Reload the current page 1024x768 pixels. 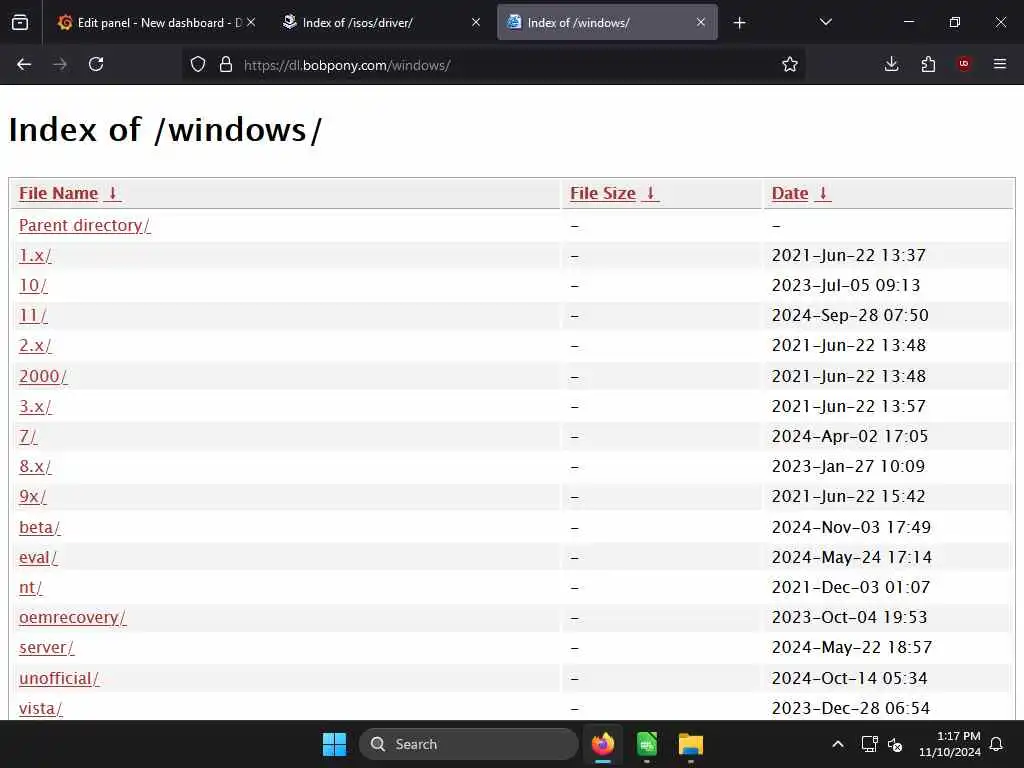[x=96, y=64]
